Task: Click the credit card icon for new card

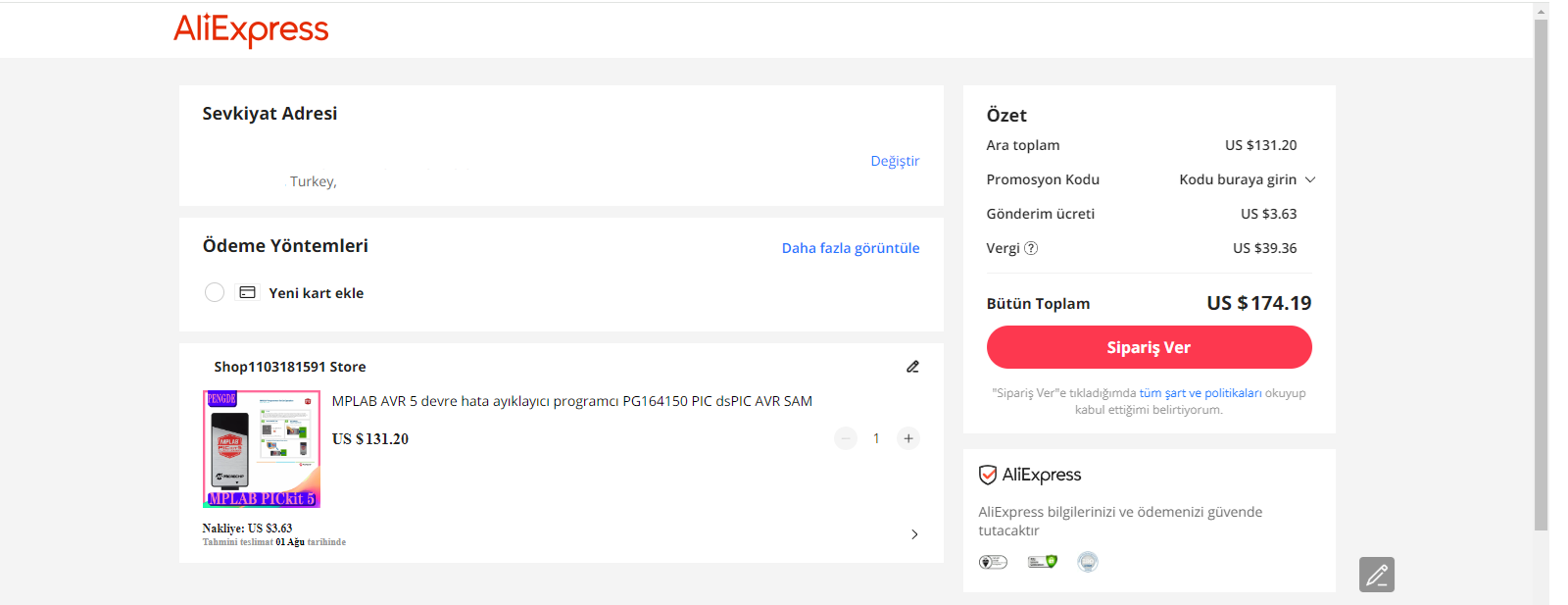Action: coord(248,292)
